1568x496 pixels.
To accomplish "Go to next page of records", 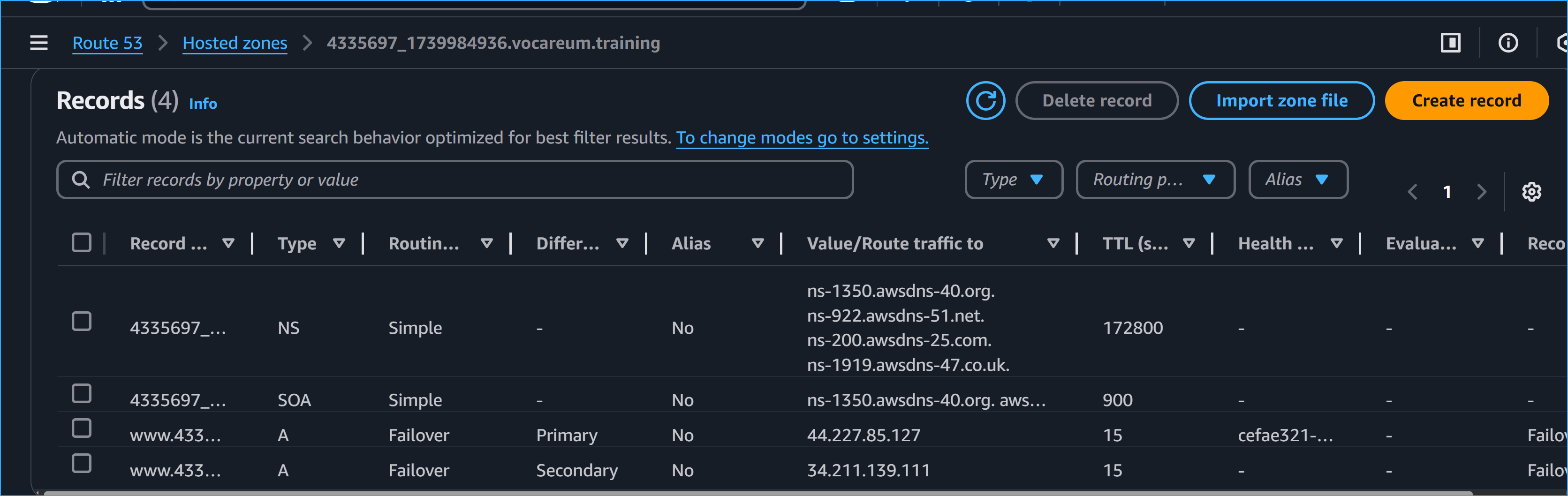I will tap(1481, 192).
